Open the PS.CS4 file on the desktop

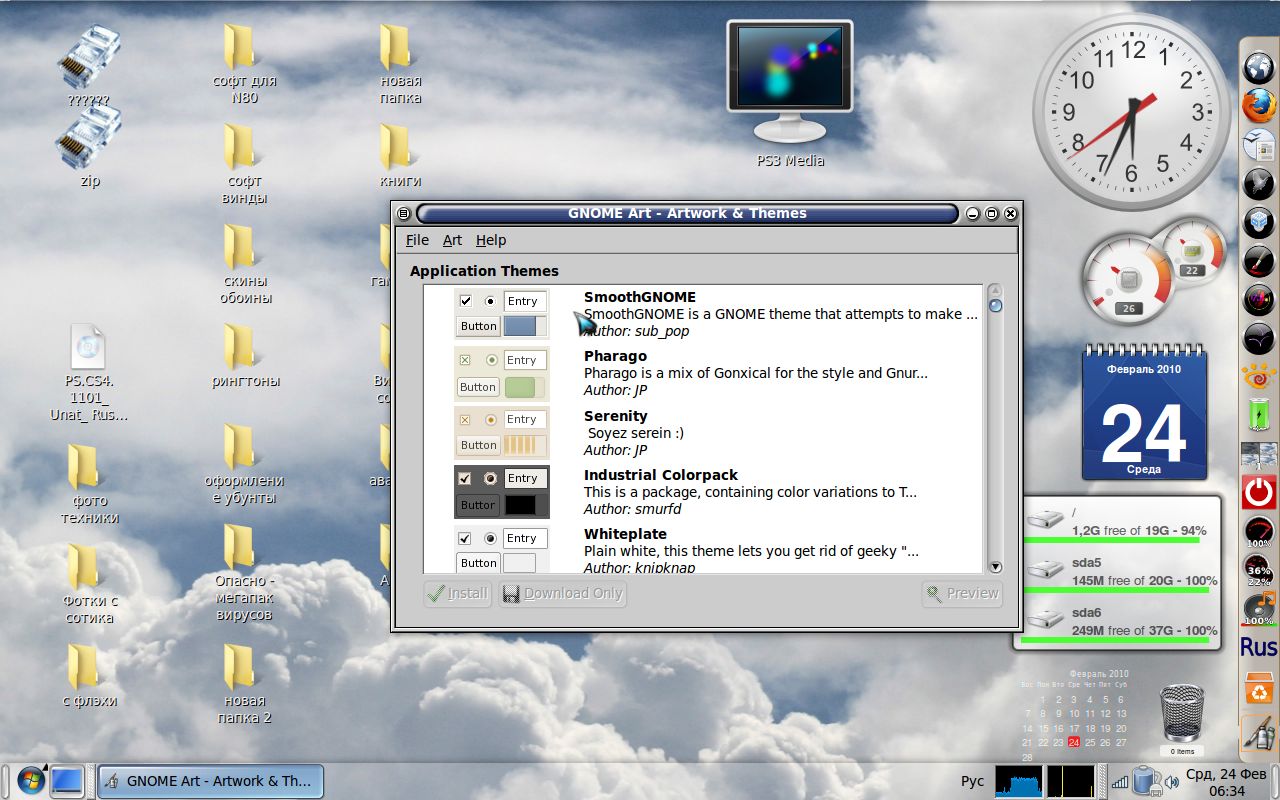pyautogui.click(x=88, y=372)
